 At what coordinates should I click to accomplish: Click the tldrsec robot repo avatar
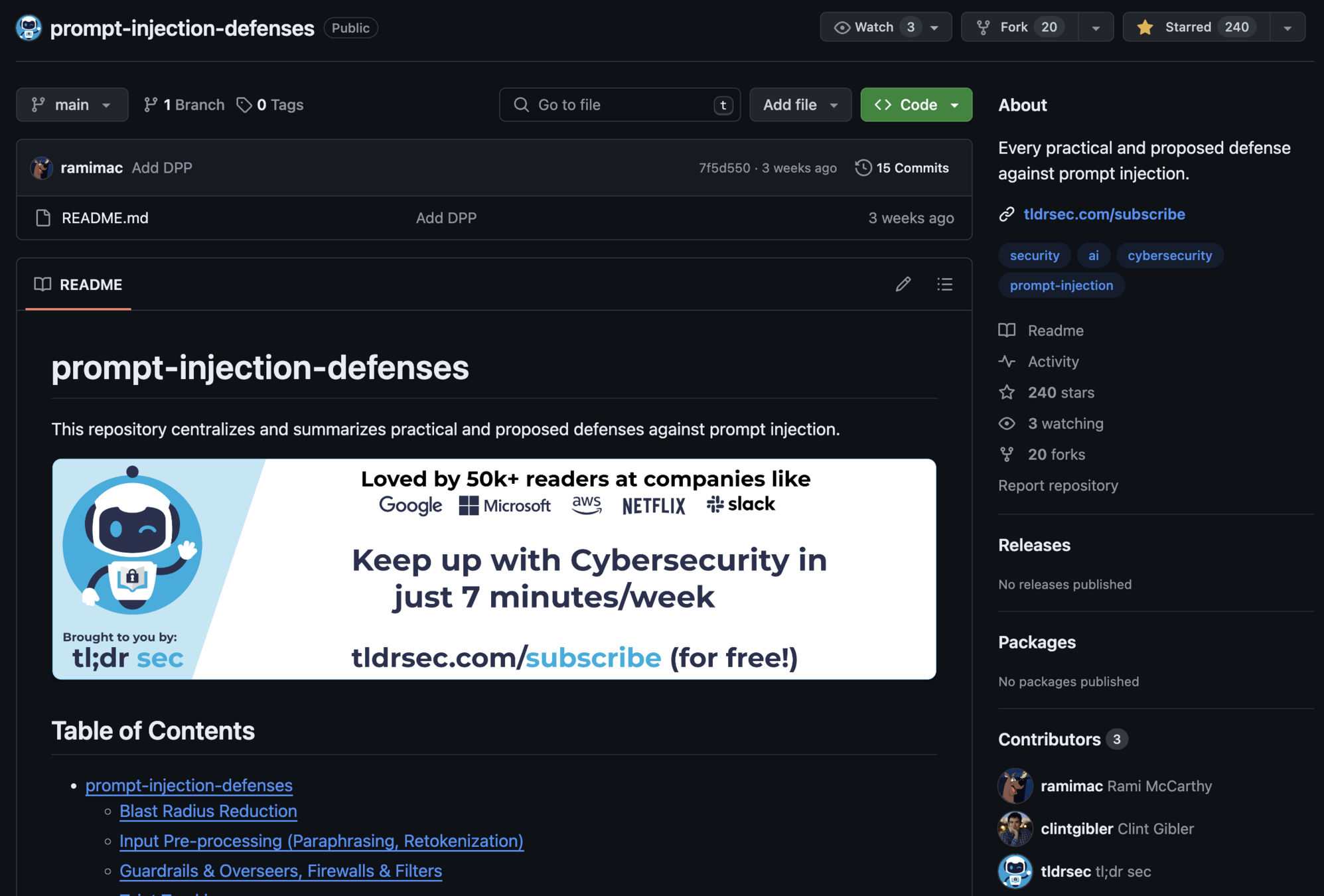pos(29,28)
